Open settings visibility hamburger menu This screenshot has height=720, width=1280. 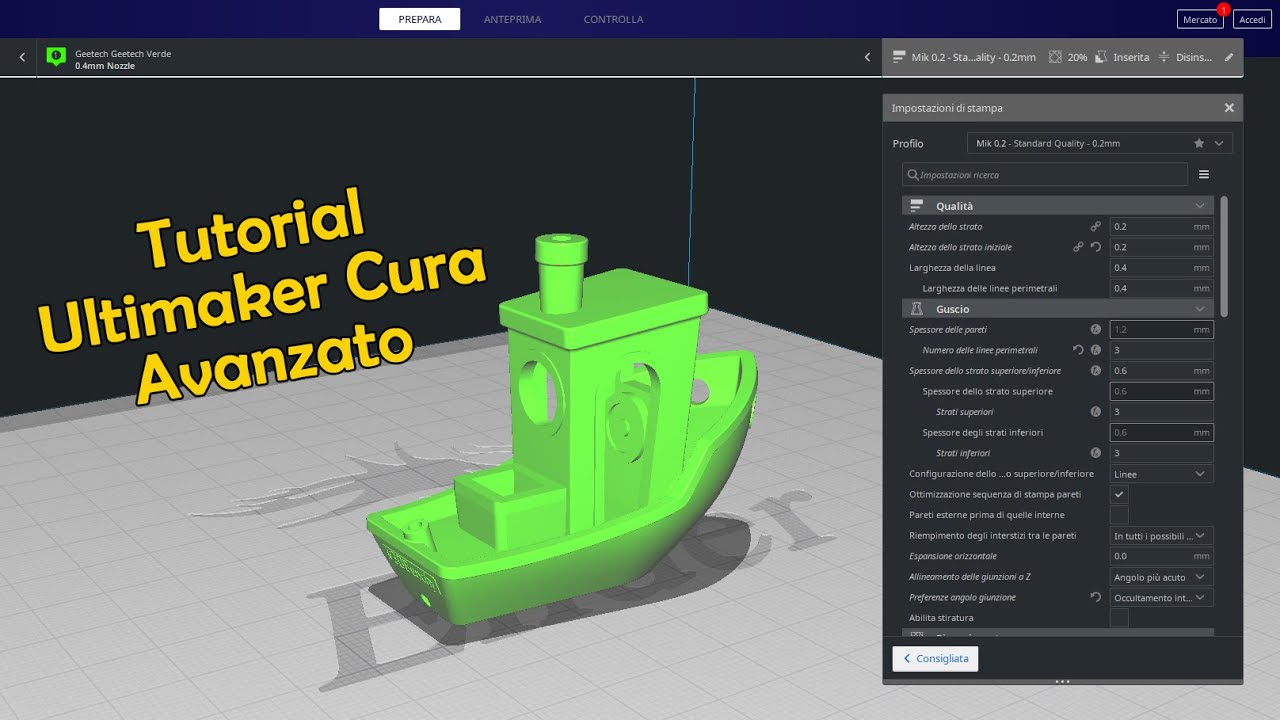(1204, 174)
